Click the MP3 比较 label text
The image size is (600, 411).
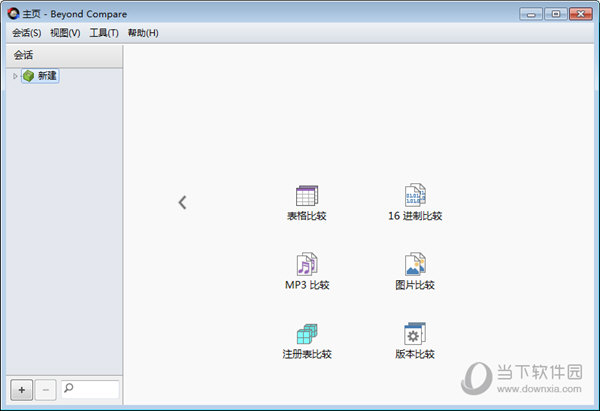pos(307,285)
